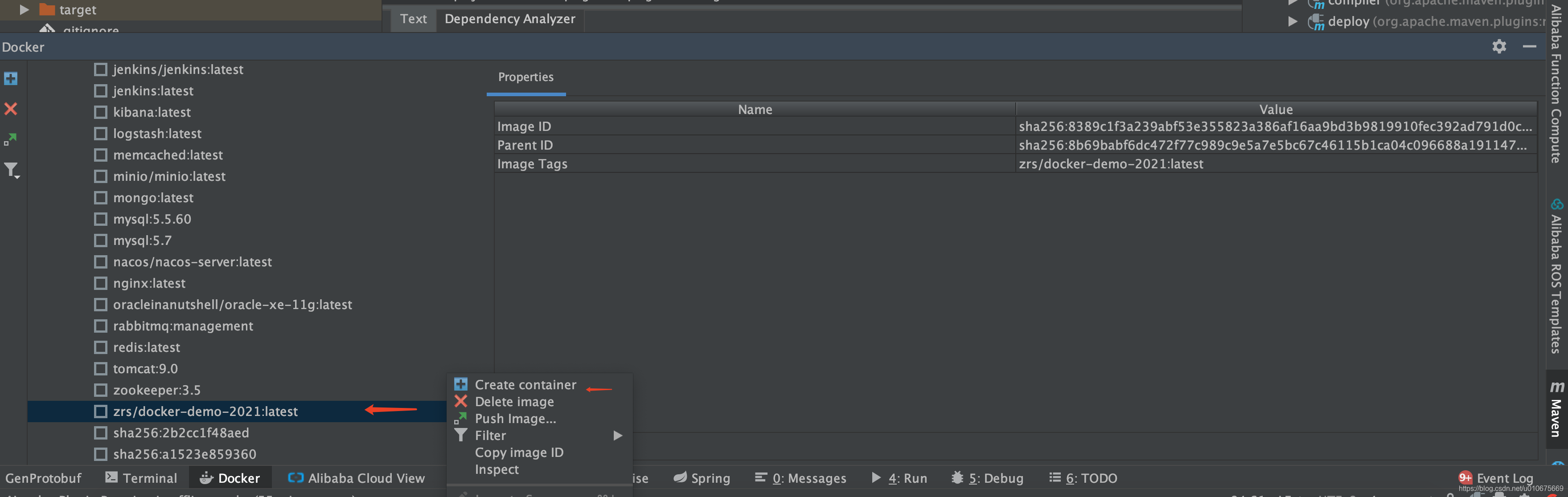The image size is (1568, 497).
Task: Select the red delete icon in Docker sidebar
Action: [11, 109]
